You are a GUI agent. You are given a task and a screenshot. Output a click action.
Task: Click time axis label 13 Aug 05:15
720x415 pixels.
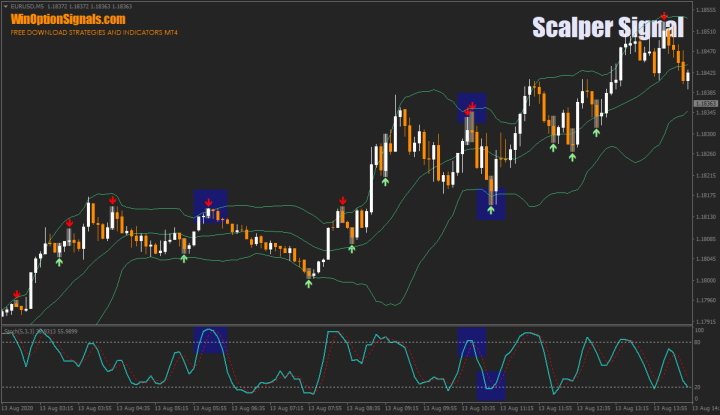(172, 408)
